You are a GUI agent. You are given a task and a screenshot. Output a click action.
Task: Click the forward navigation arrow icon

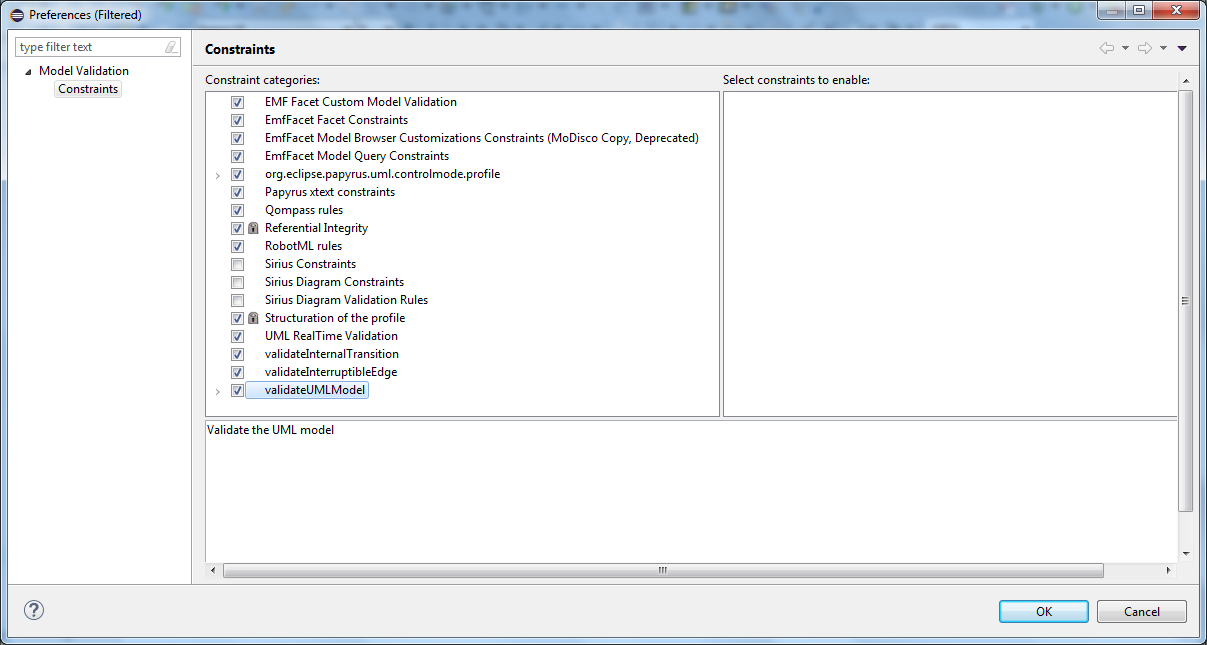pyautogui.click(x=1146, y=47)
